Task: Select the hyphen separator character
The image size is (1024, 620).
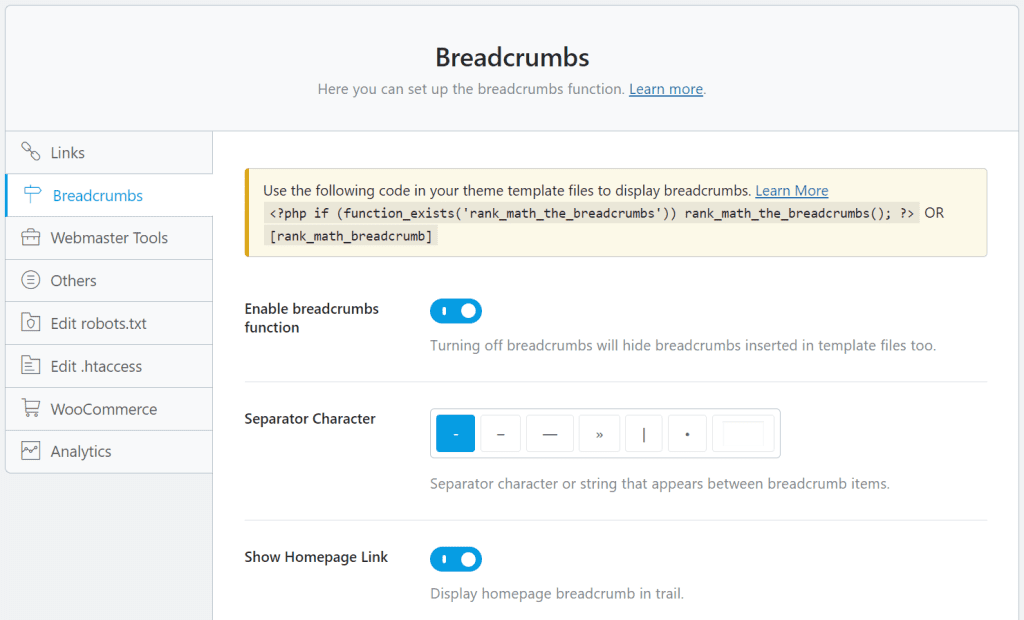Action: pos(455,433)
